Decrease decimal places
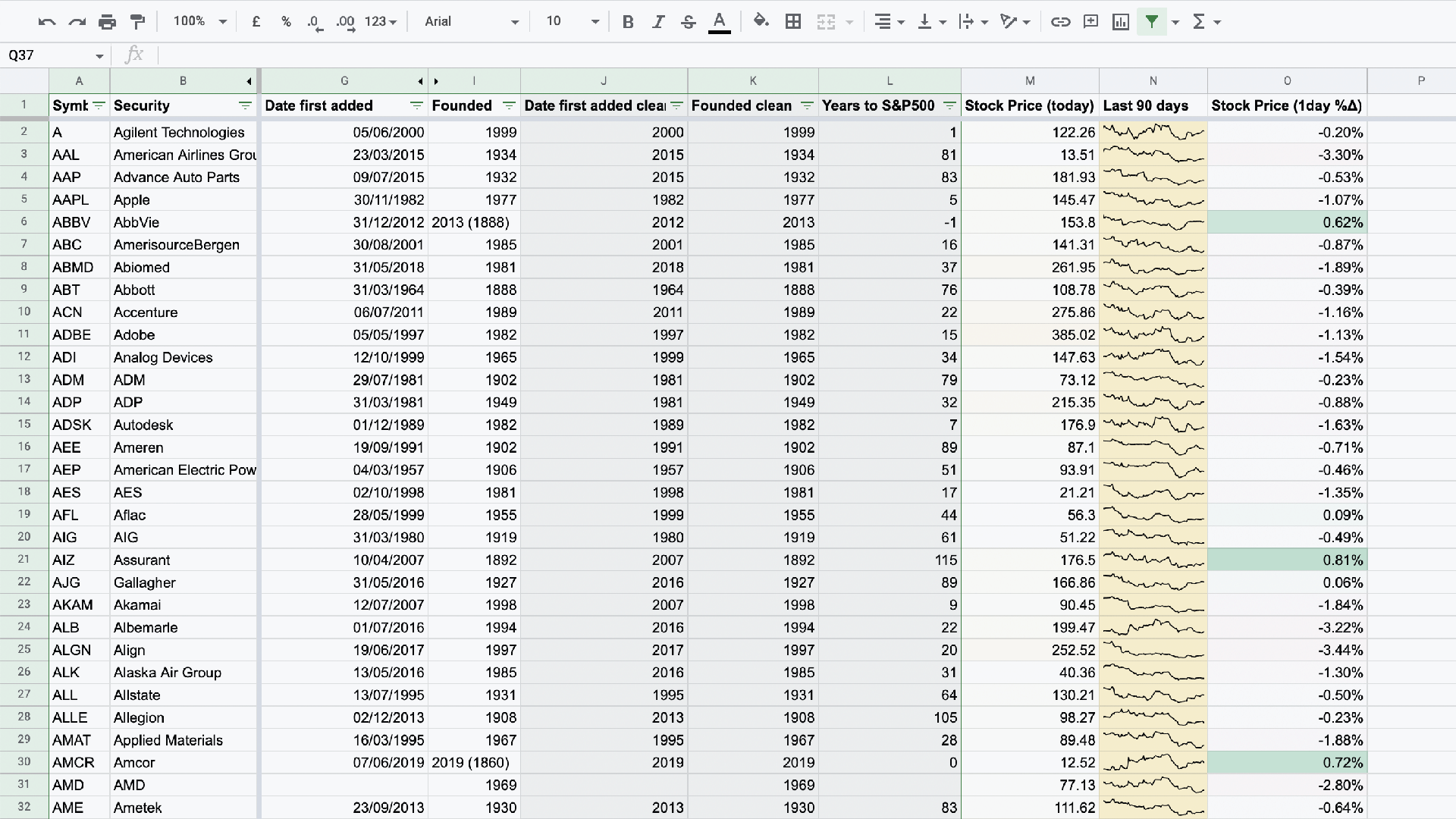This screenshot has height=819, width=1456. click(x=315, y=21)
